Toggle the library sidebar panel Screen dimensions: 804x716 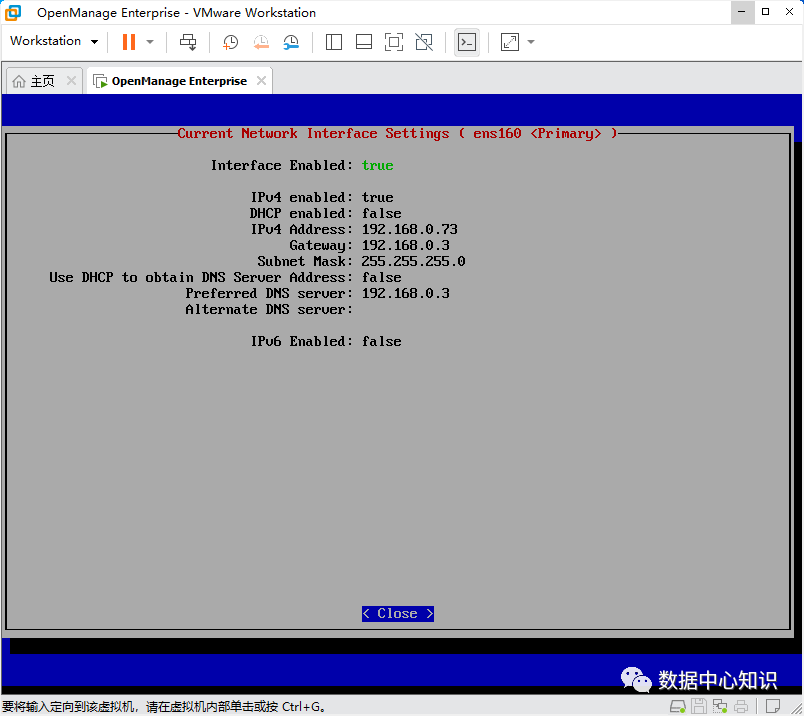[334, 42]
